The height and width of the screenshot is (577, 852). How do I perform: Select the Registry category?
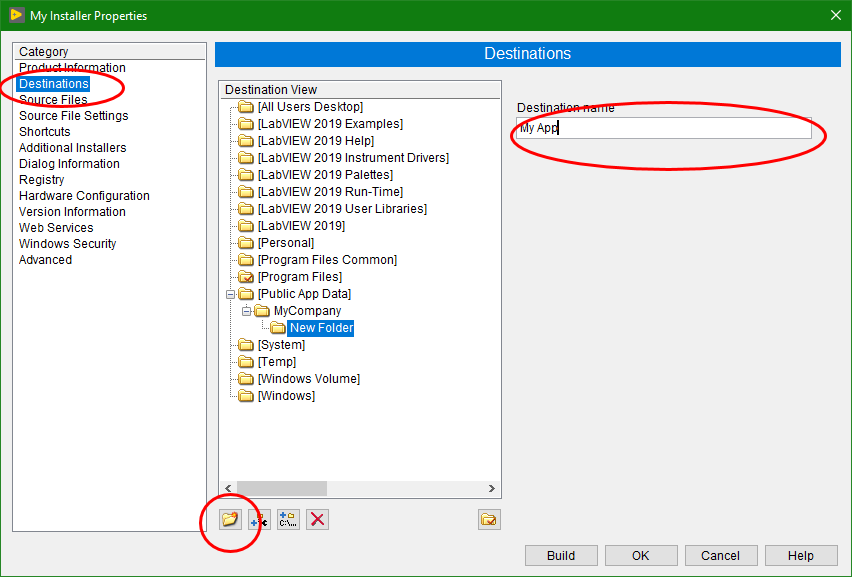point(41,180)
